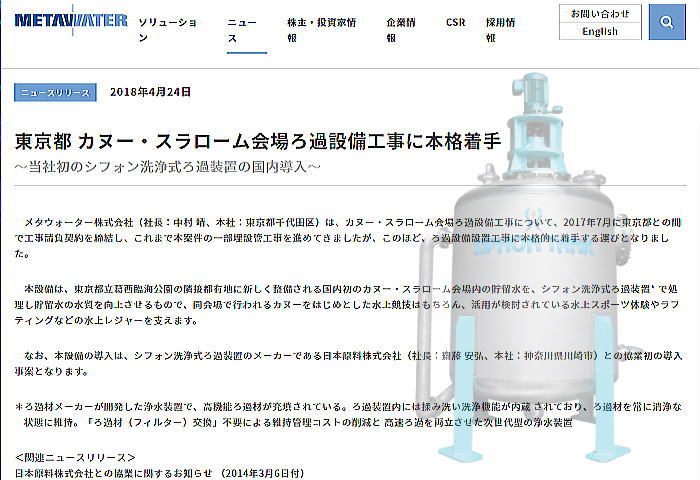Click the subtitle 当社初のシフォン洗浄式ろ過装置の国内導入

[167, 167]
